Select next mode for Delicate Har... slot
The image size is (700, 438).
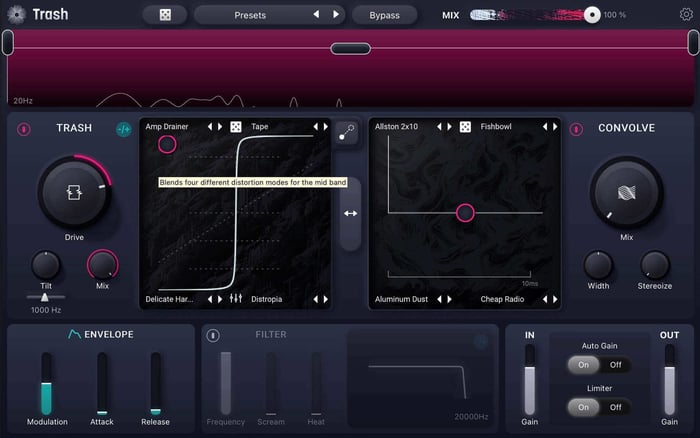(220, 299)
